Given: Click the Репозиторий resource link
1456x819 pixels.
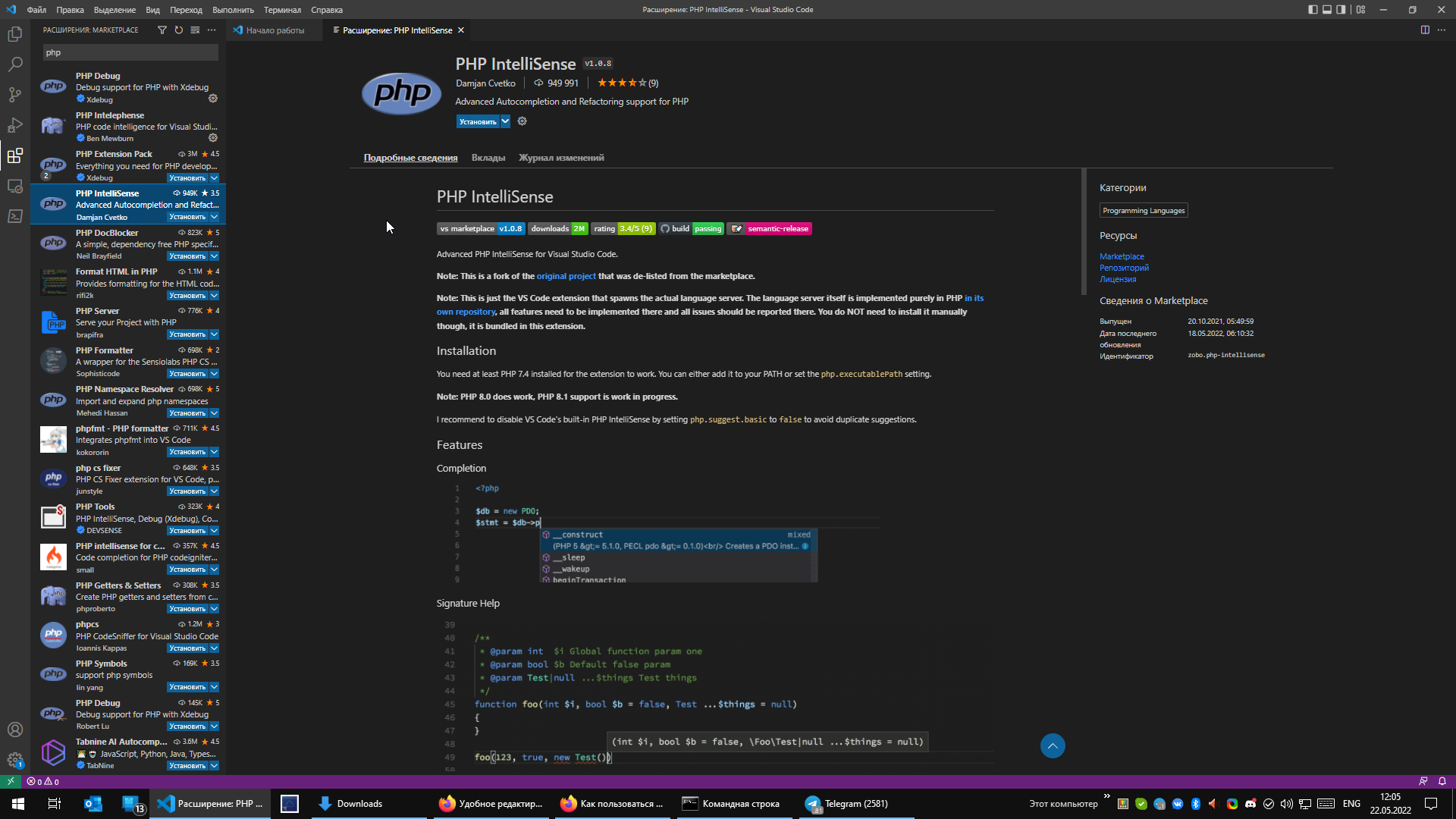Looking at the screenshot, I should [x=1124, y=268].
